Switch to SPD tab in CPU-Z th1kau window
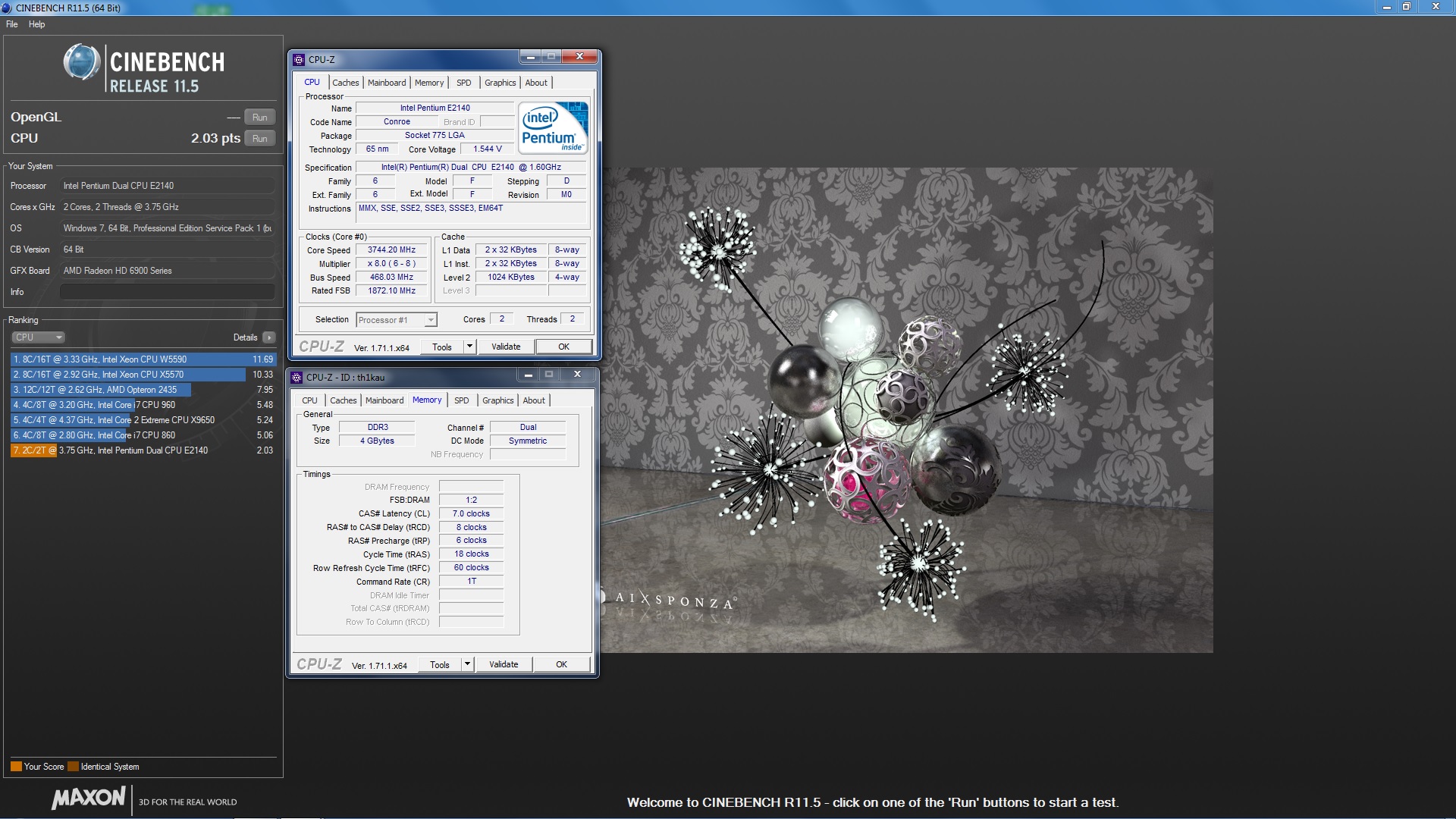1456x819 pixels. click(462, 400)
